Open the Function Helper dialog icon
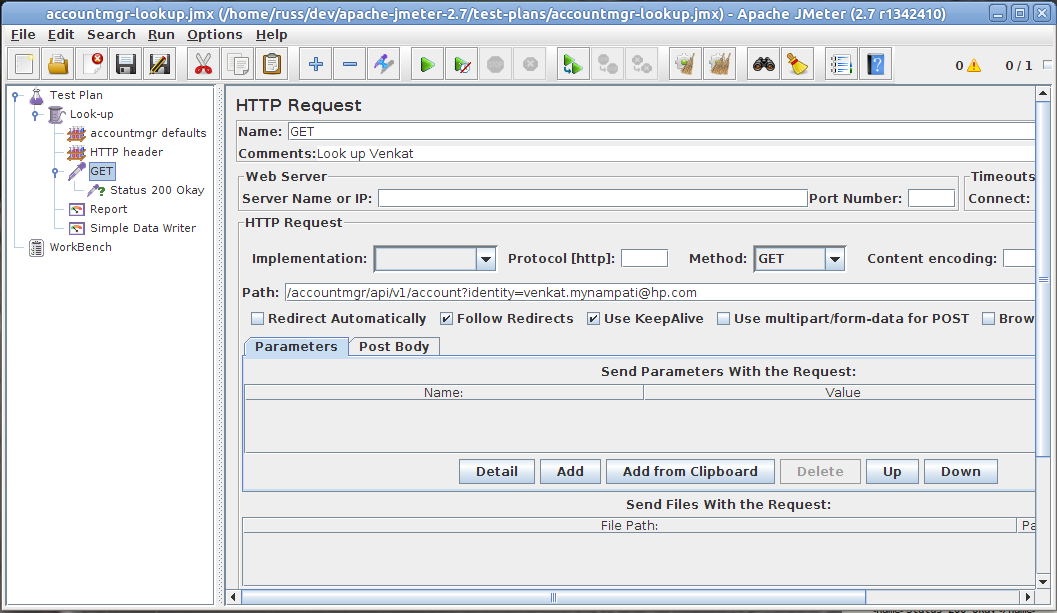Viewport: 1057px width, 613px height. point(841,65)
